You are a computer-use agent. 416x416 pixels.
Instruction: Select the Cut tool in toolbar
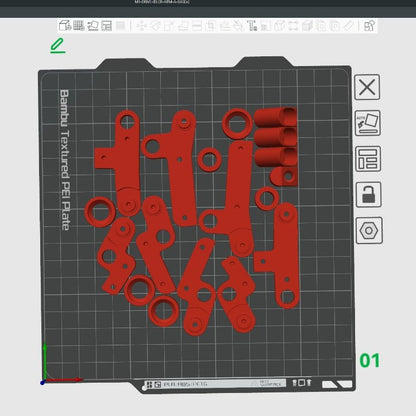click(x=197, y=26)
